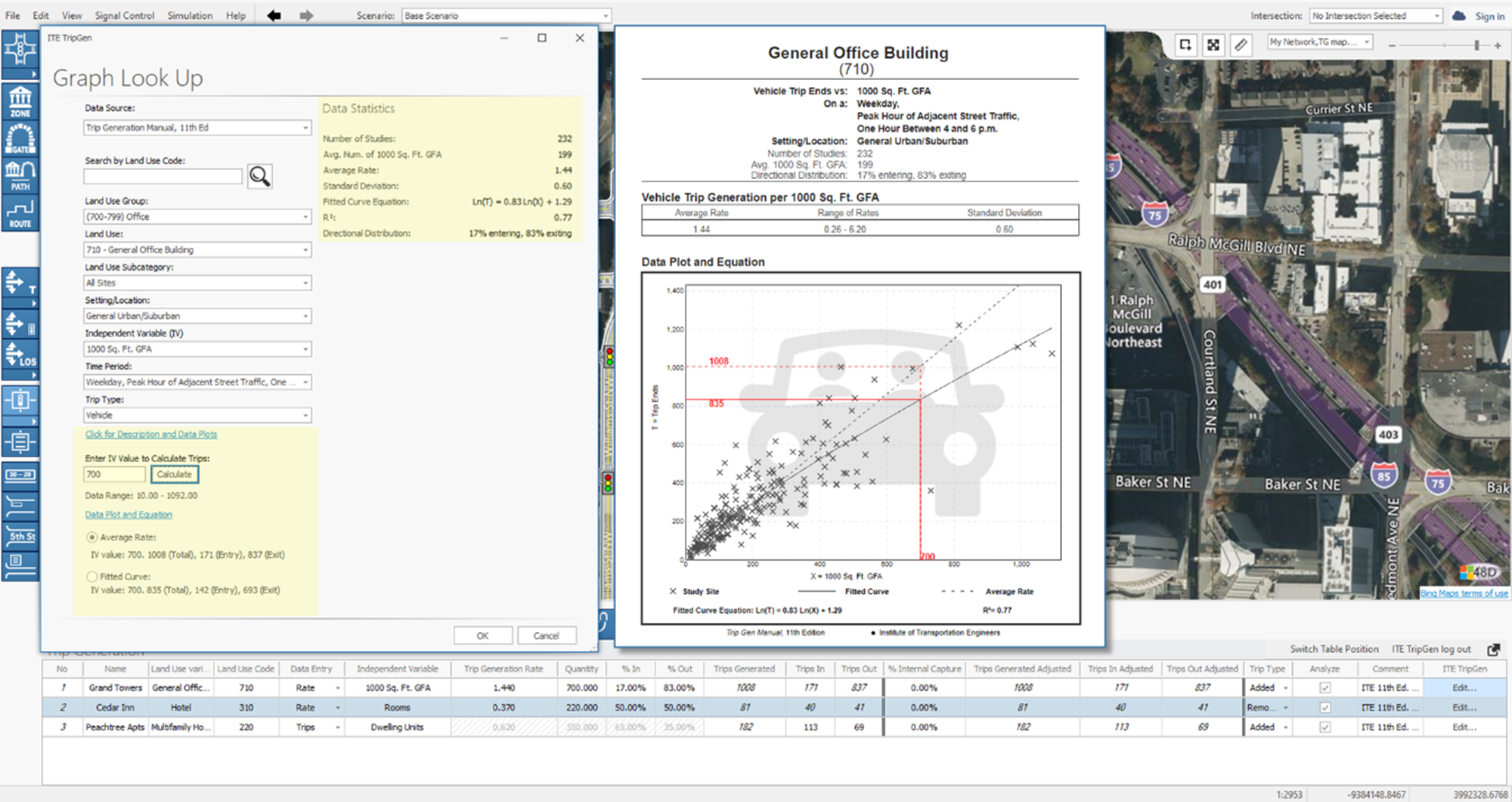Open the Intersection selection dropdown

click(1376, 16)
